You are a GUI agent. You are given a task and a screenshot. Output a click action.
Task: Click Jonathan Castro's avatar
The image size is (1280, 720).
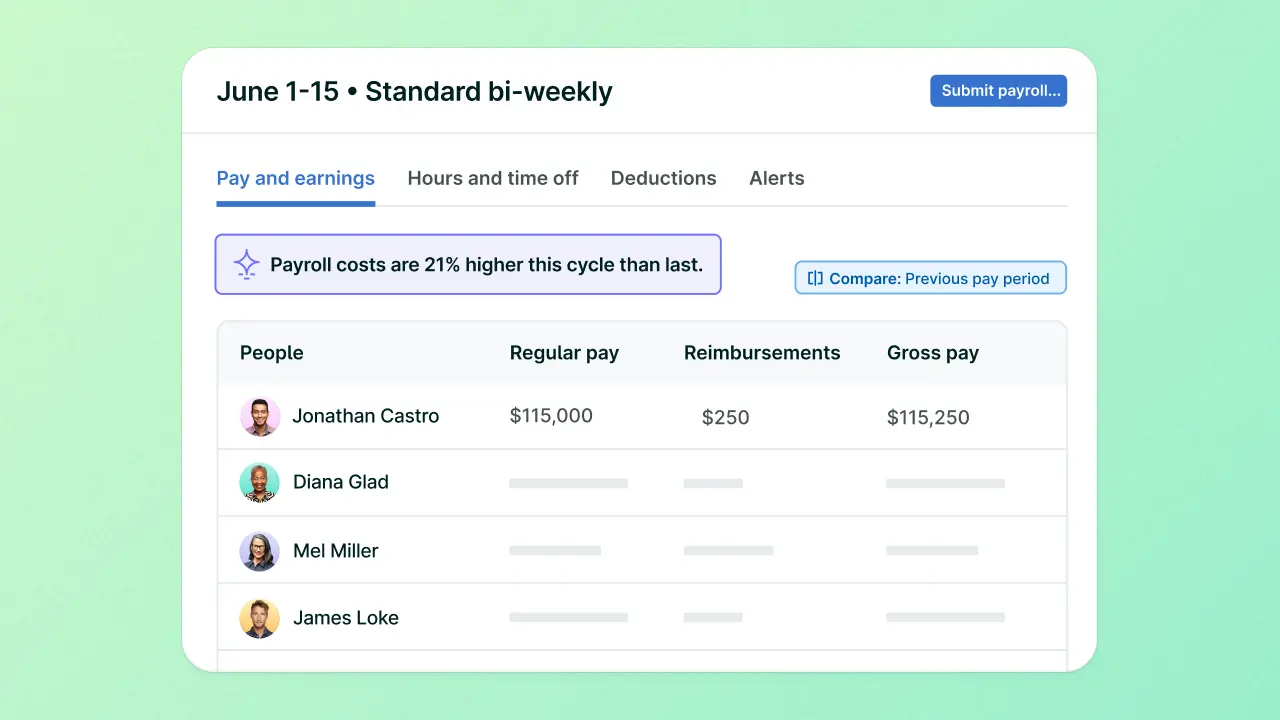coord(260,416)
